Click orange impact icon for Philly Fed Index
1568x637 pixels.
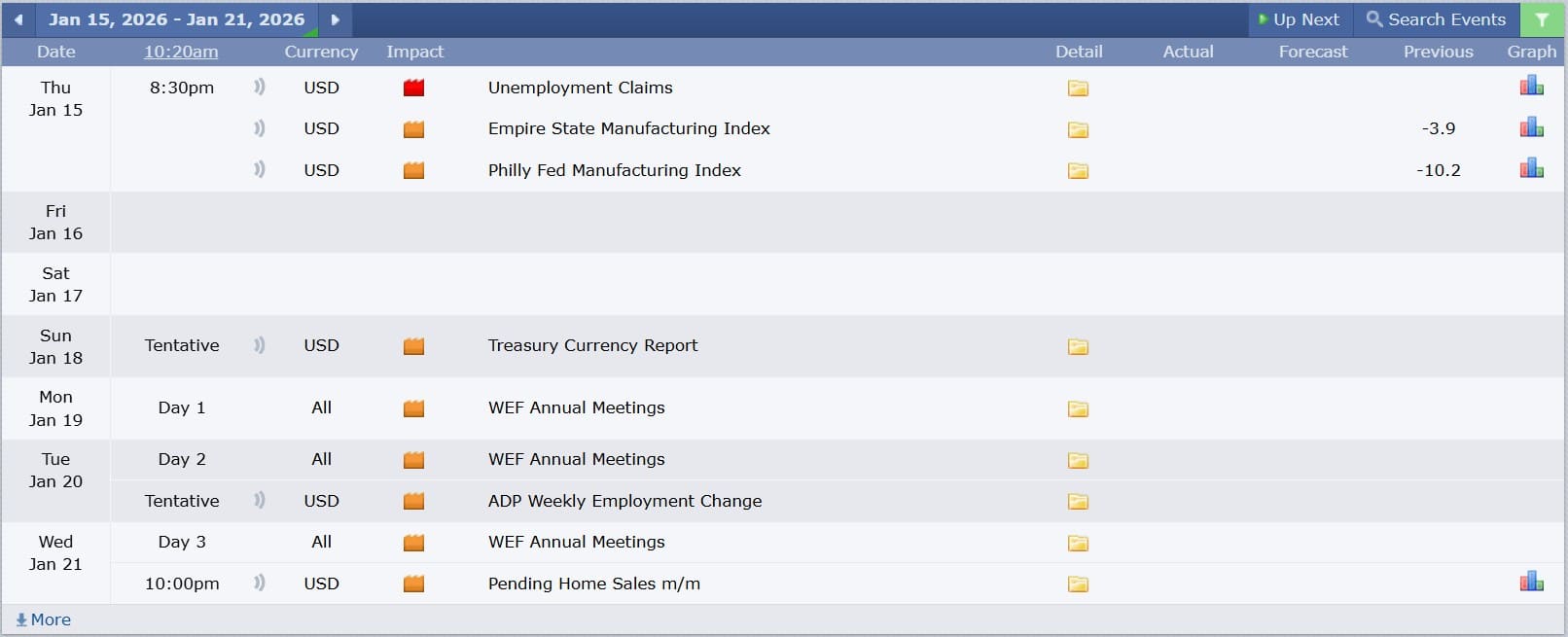point(414,171)
